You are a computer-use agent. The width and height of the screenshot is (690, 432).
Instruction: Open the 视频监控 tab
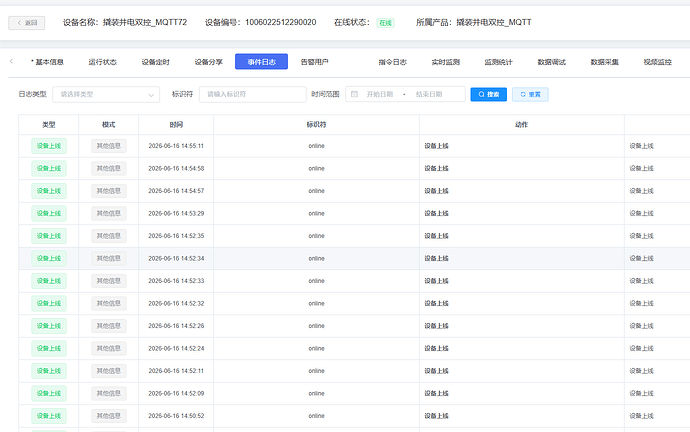pyautogui.click(x=657, y=62)
